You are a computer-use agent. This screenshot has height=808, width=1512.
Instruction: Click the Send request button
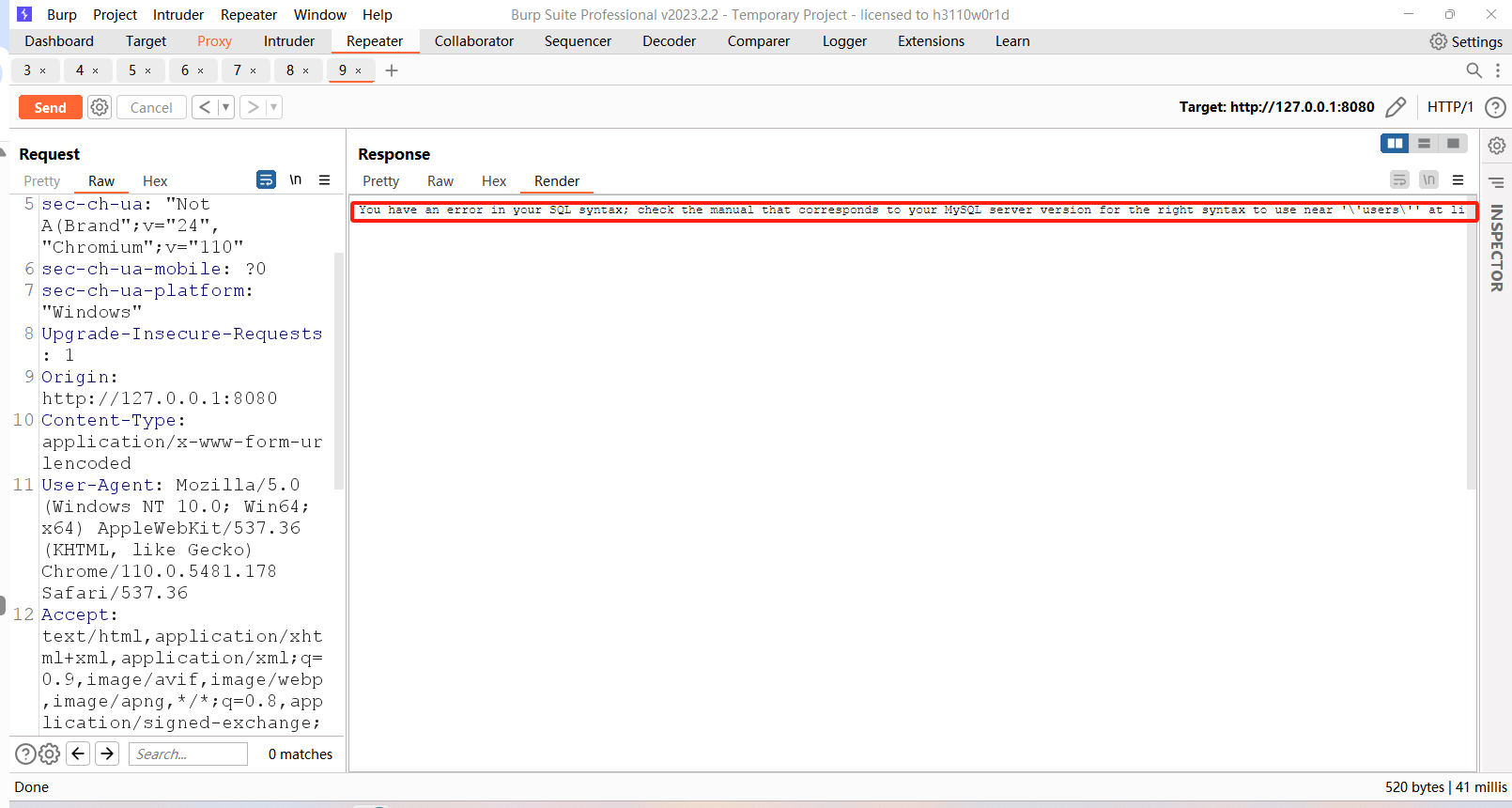point(50,107)
